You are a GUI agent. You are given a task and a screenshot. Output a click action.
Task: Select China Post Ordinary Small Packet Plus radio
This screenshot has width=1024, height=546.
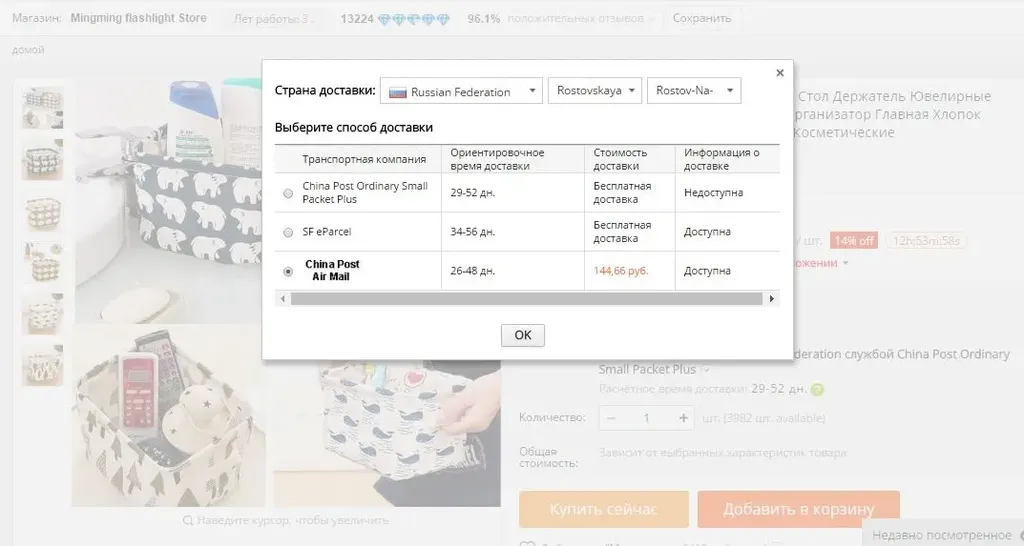click(x=288, y=193)
